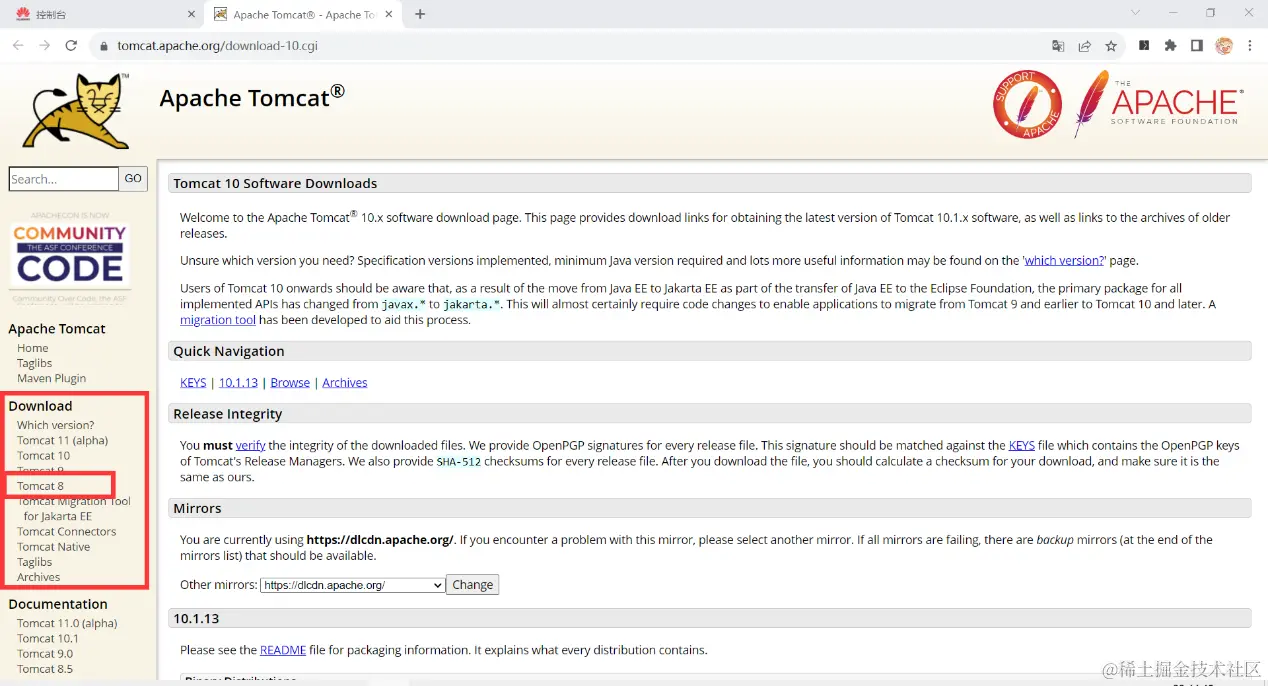This screenshot has height=686, width=1268.
Task: Toggle the browser side panel icon
Action: click(x=1197, y=46)
